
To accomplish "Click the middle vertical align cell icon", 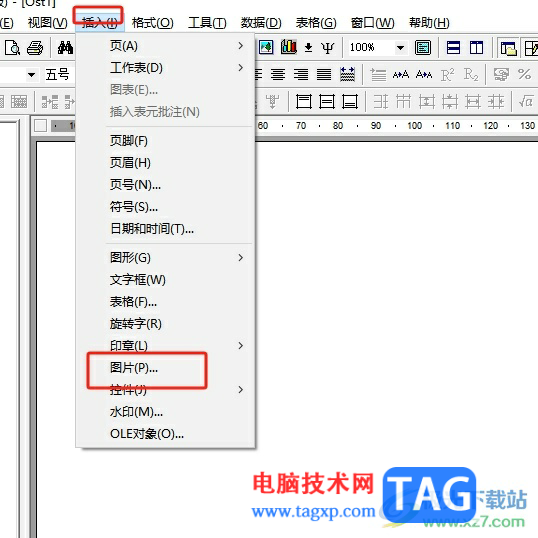I will (327, 102).
